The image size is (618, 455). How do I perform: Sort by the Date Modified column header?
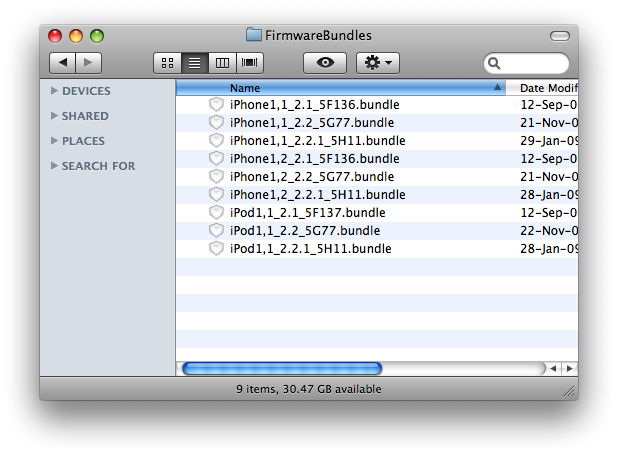(x=542, y=88)
